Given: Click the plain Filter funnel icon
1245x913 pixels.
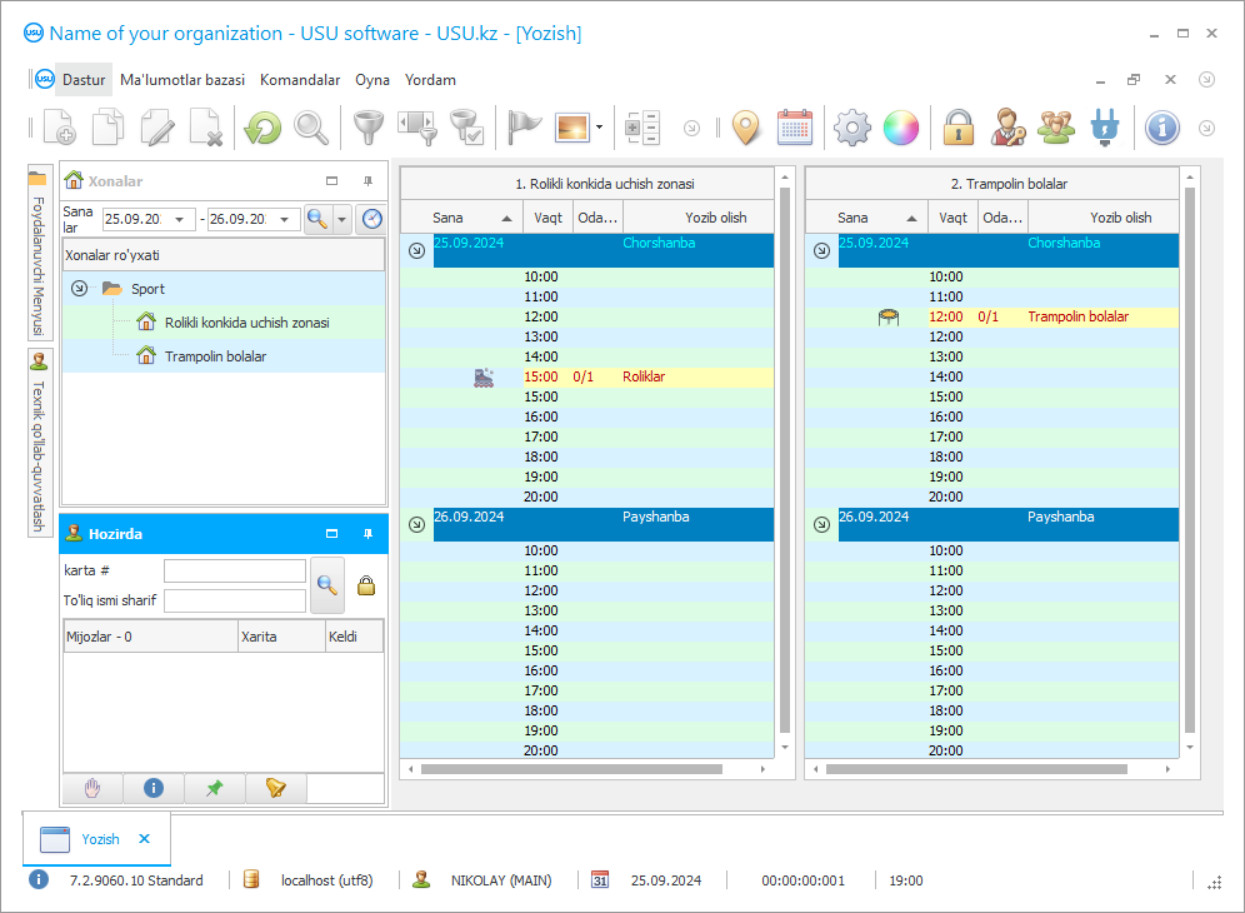Looking at the screenshot, I should click(369, 128).
